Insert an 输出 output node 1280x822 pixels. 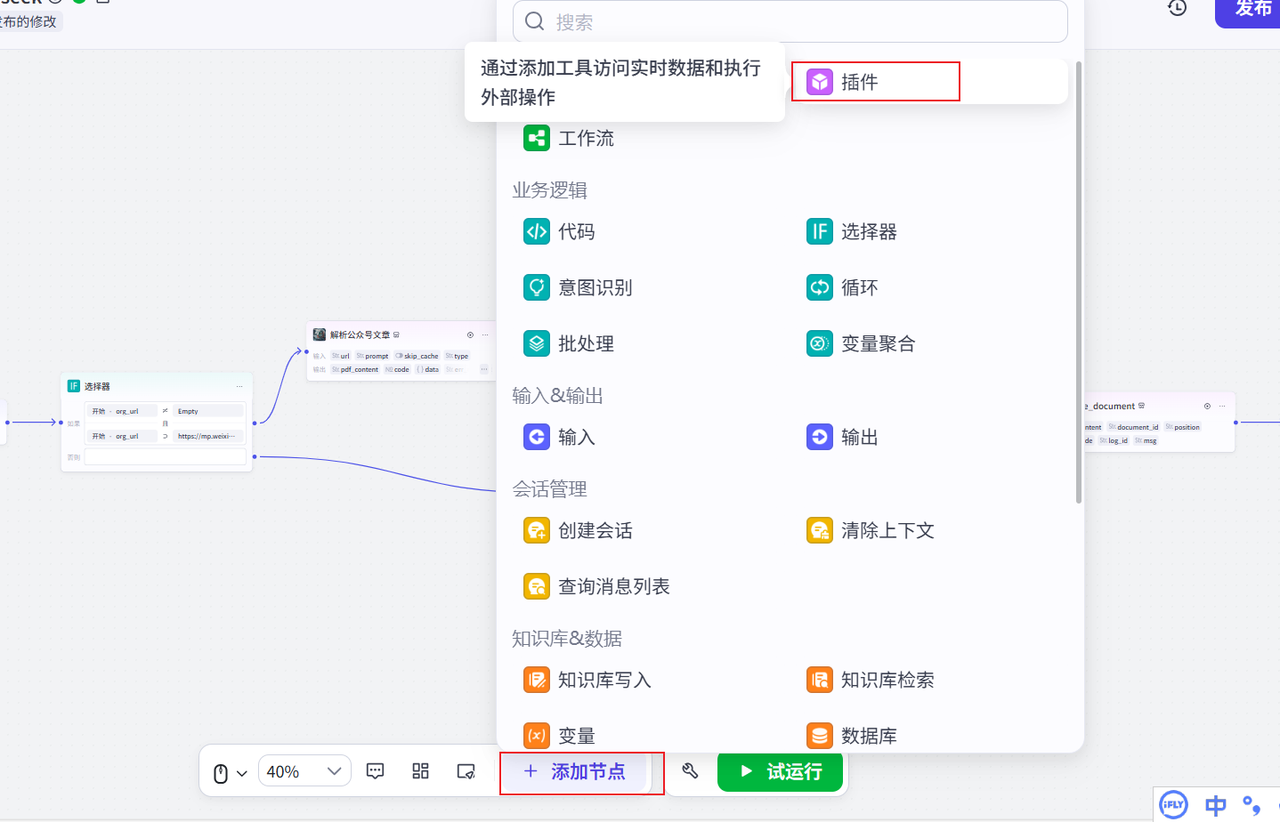coord(842,437)
